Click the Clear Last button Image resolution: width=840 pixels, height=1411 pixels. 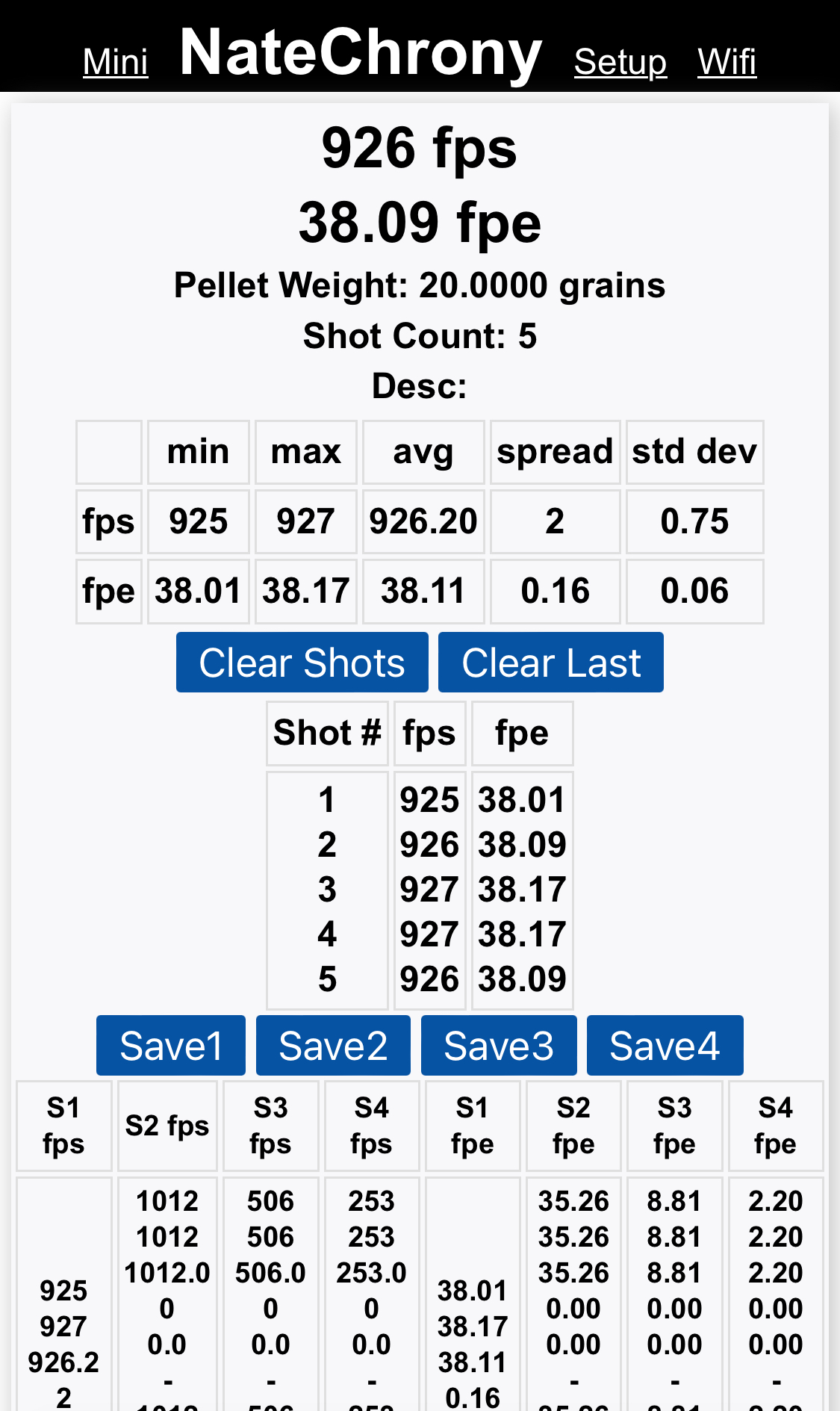(x=551, y=663)
